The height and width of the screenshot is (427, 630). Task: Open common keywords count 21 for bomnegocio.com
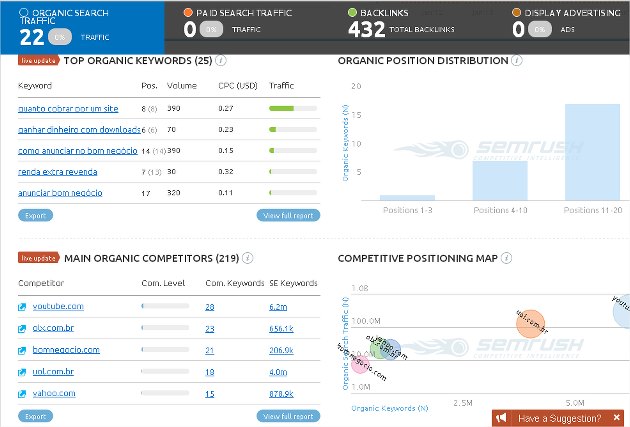(x=209, y=351)
